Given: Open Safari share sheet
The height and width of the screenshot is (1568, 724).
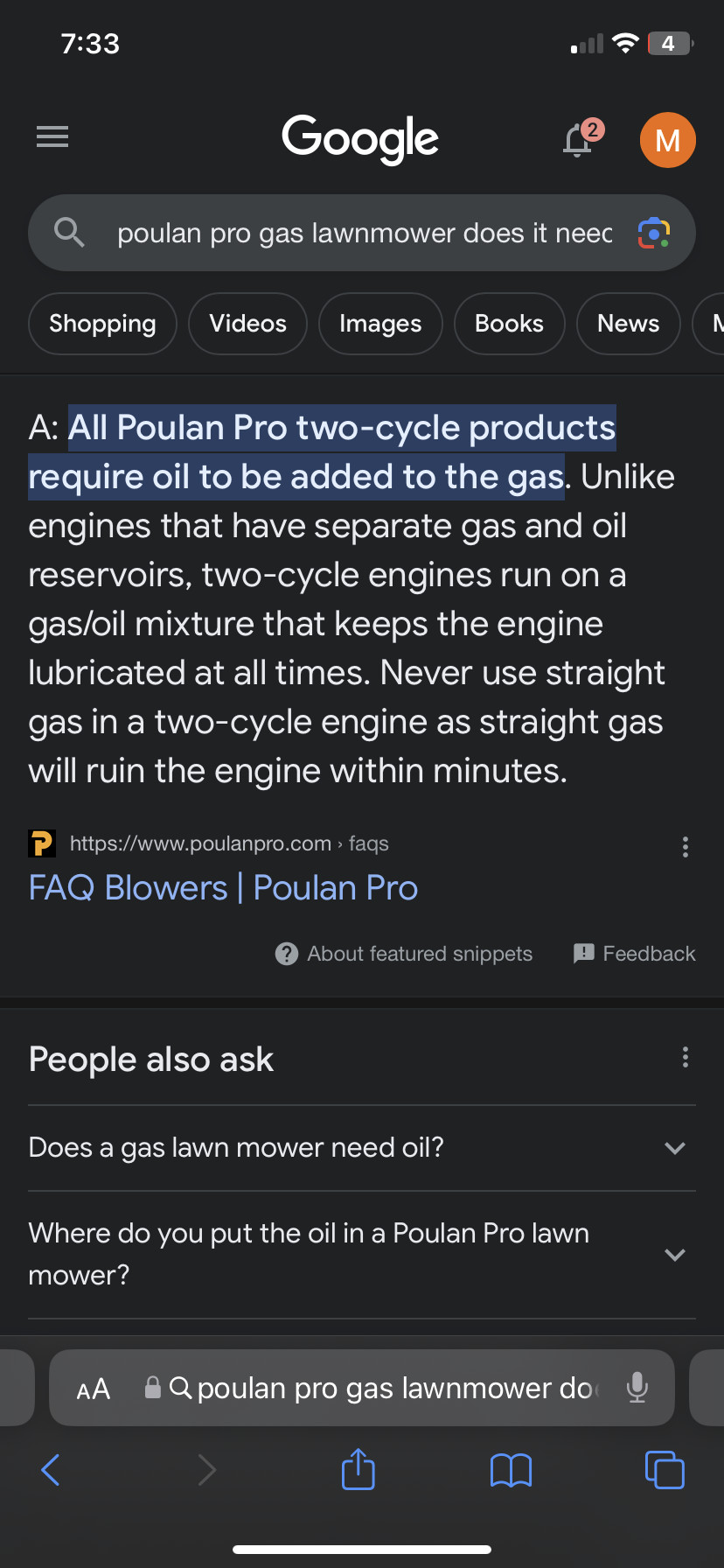Looking at the screenshot, I should pos(358,1469).
